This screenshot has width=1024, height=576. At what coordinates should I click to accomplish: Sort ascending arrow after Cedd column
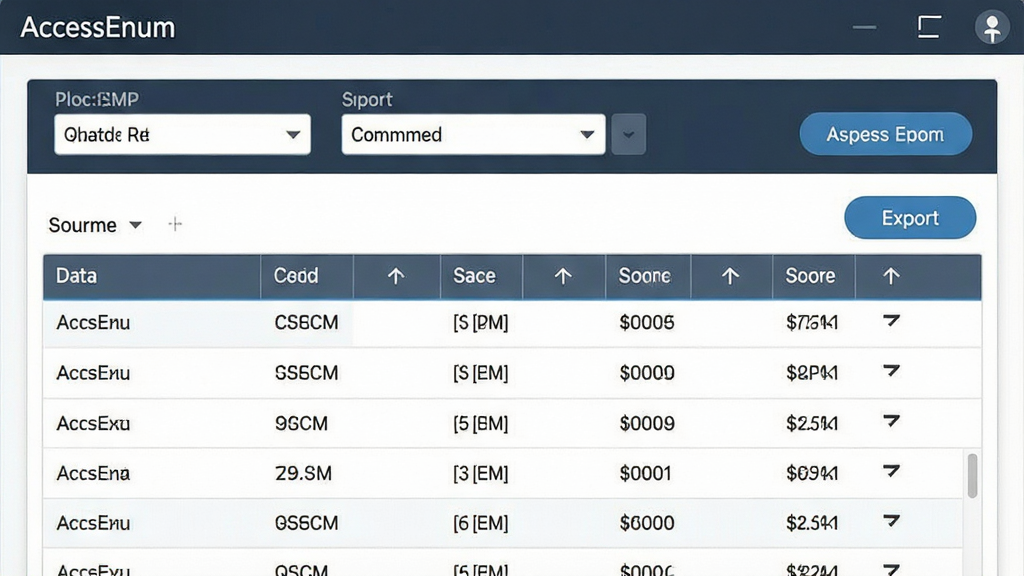(x=396, y=276)
